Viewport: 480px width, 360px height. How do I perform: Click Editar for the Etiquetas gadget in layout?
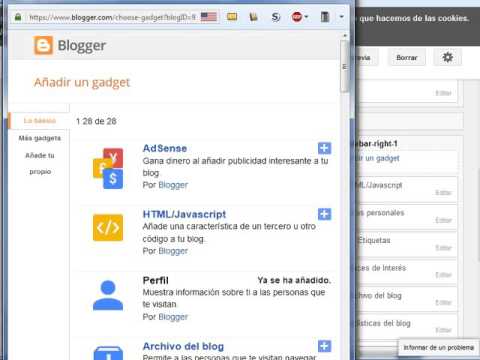click(x=443, y=248)
